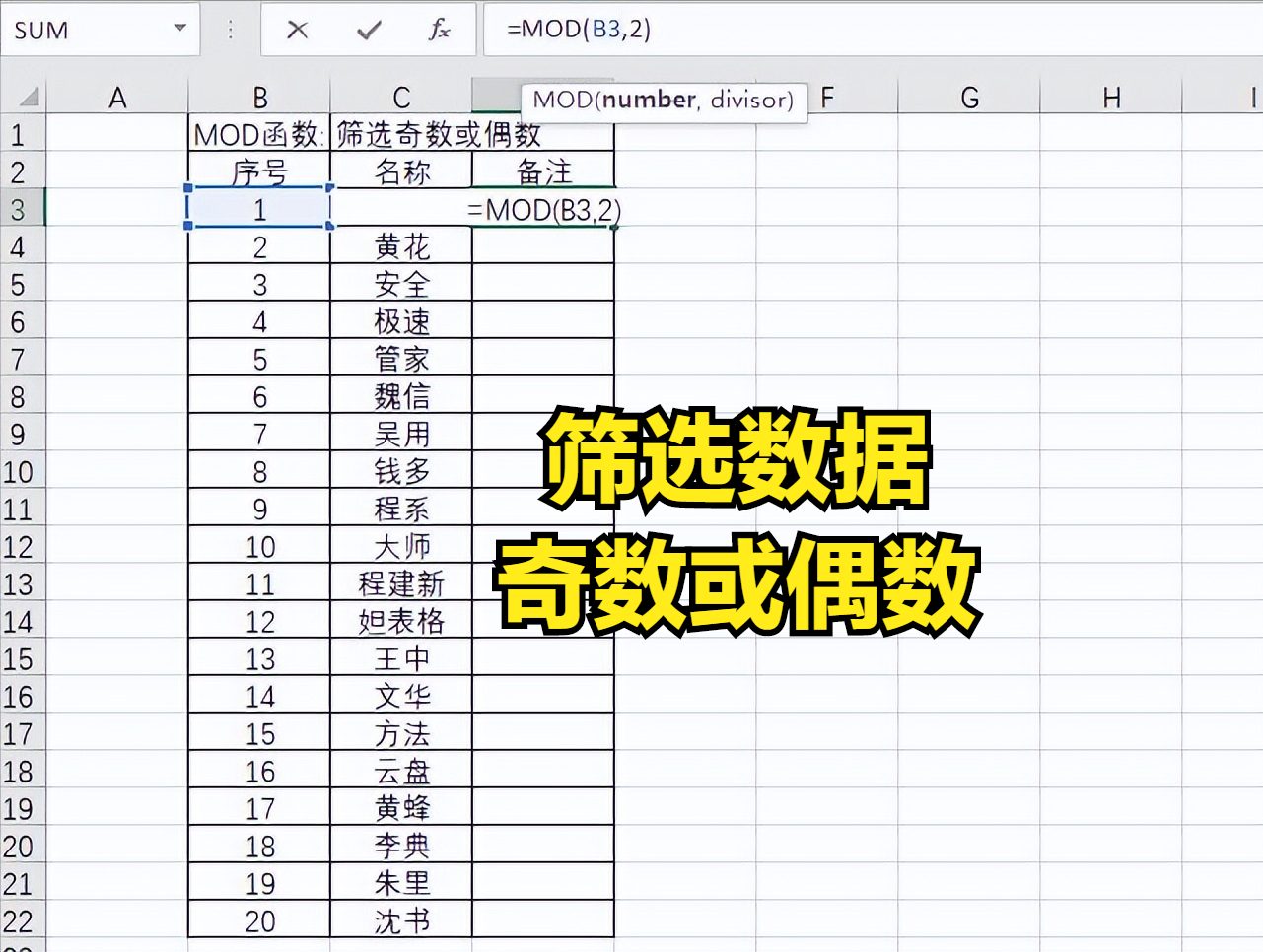Click cell B3 containing 1
1263x952 pixels.
point(259,209)
